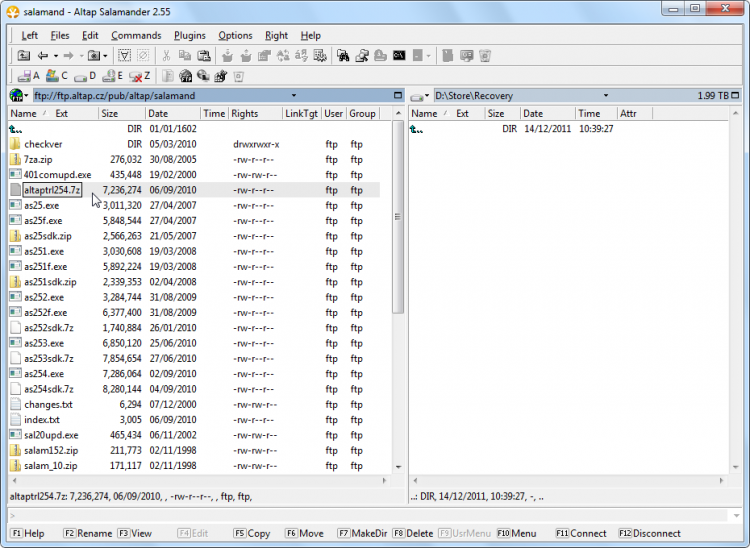The width and height of the screenshot is (750, 548).
Task: Click left panel scroll down arrow
Action: 398,467
